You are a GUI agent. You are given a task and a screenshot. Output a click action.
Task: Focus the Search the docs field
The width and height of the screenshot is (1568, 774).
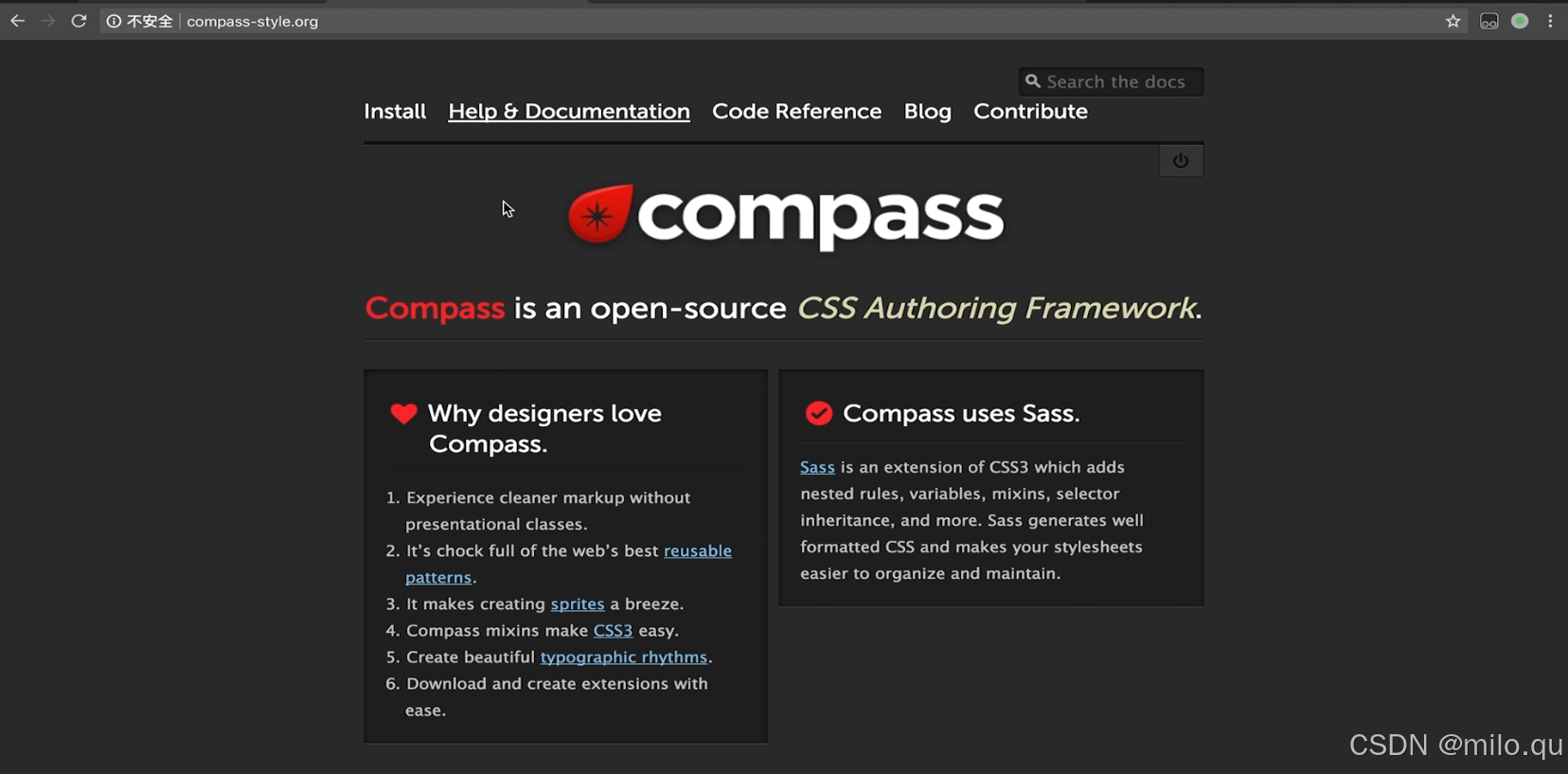click(1111, 81)
